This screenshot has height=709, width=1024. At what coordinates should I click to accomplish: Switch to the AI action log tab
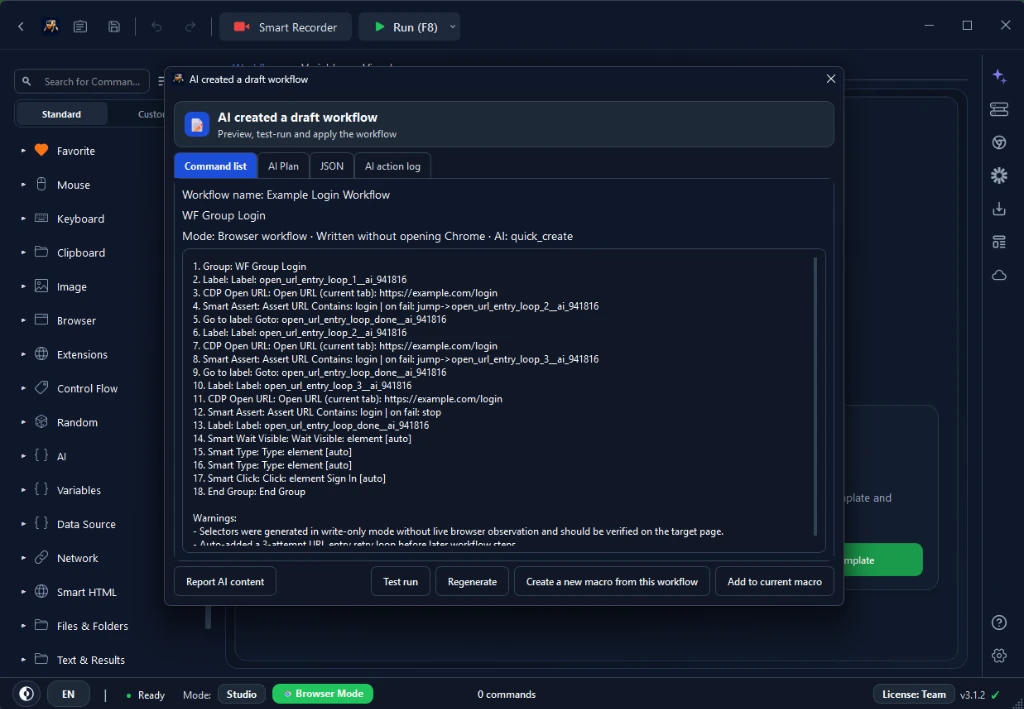pos(392,166)
